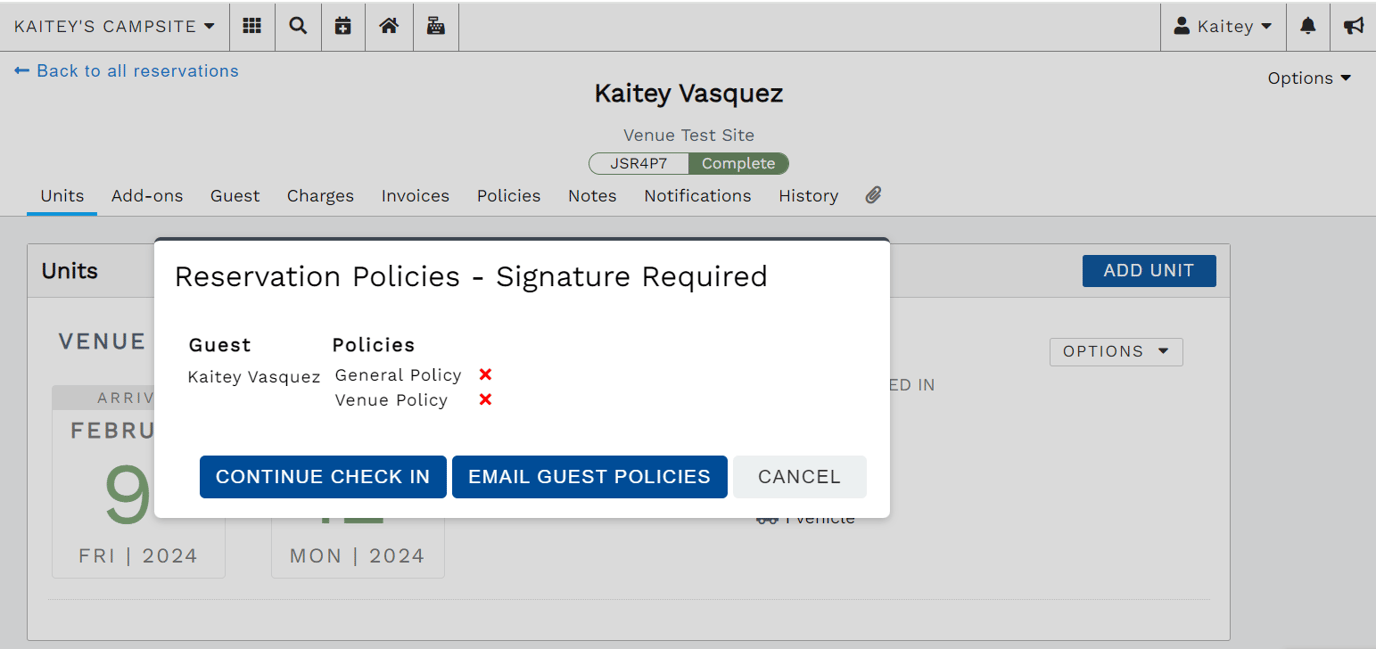Screen dimensions: 1376x649
Task: Open the top-right Options dropdown
Action: coord(1309,77)
